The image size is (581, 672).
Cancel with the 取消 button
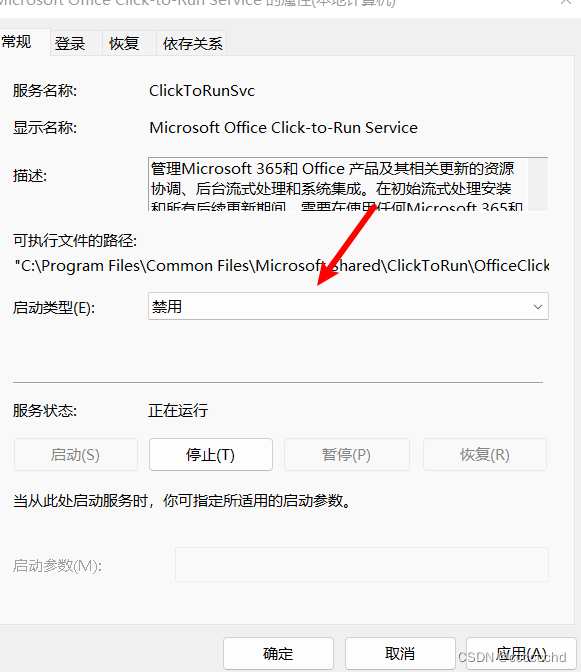400,654
